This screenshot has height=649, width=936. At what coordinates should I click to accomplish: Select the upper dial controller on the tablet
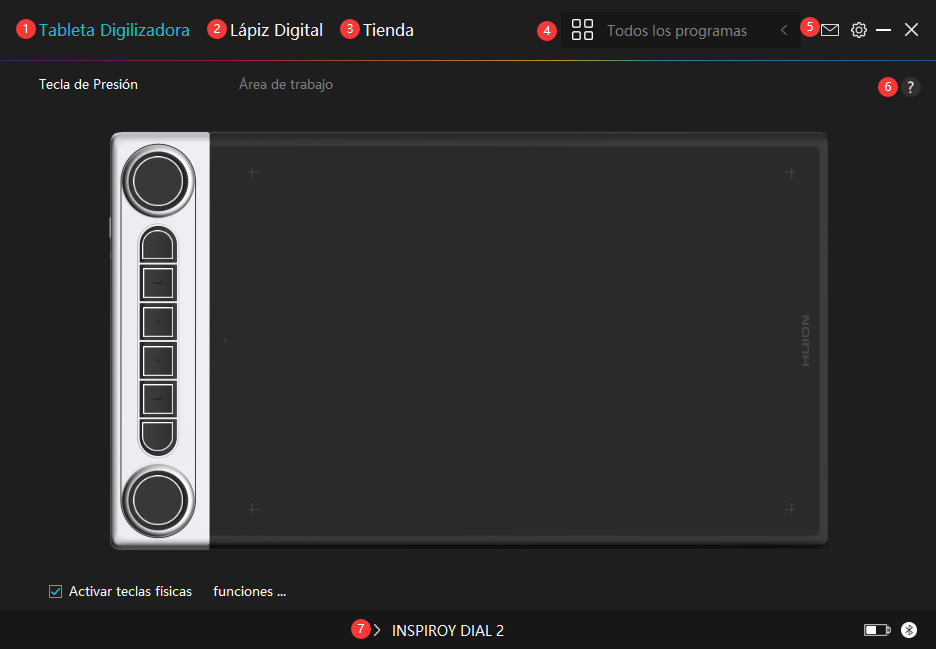click(x=158, y=180)
